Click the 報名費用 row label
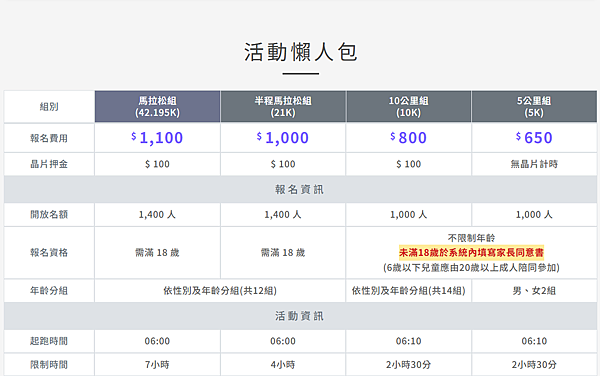This screenshot has height=376, width=600. click(x=49, y=138)
